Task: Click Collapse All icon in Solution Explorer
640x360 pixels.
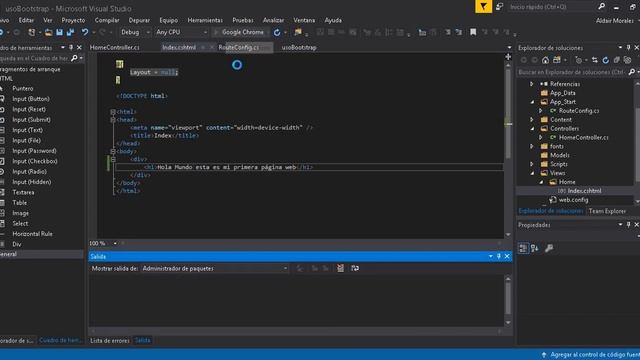Action: (x=616, y=60)
